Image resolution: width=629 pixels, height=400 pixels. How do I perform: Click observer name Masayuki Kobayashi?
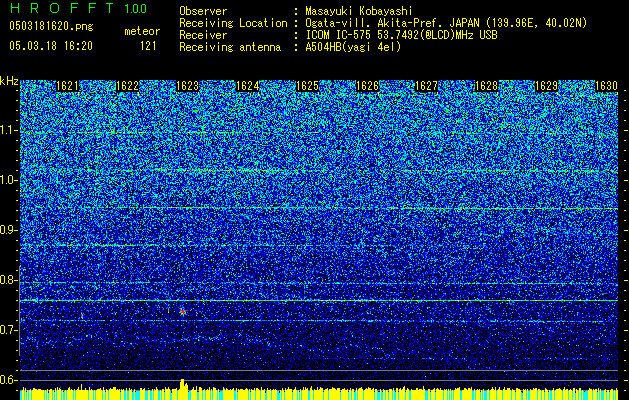[x=359, y=12]
